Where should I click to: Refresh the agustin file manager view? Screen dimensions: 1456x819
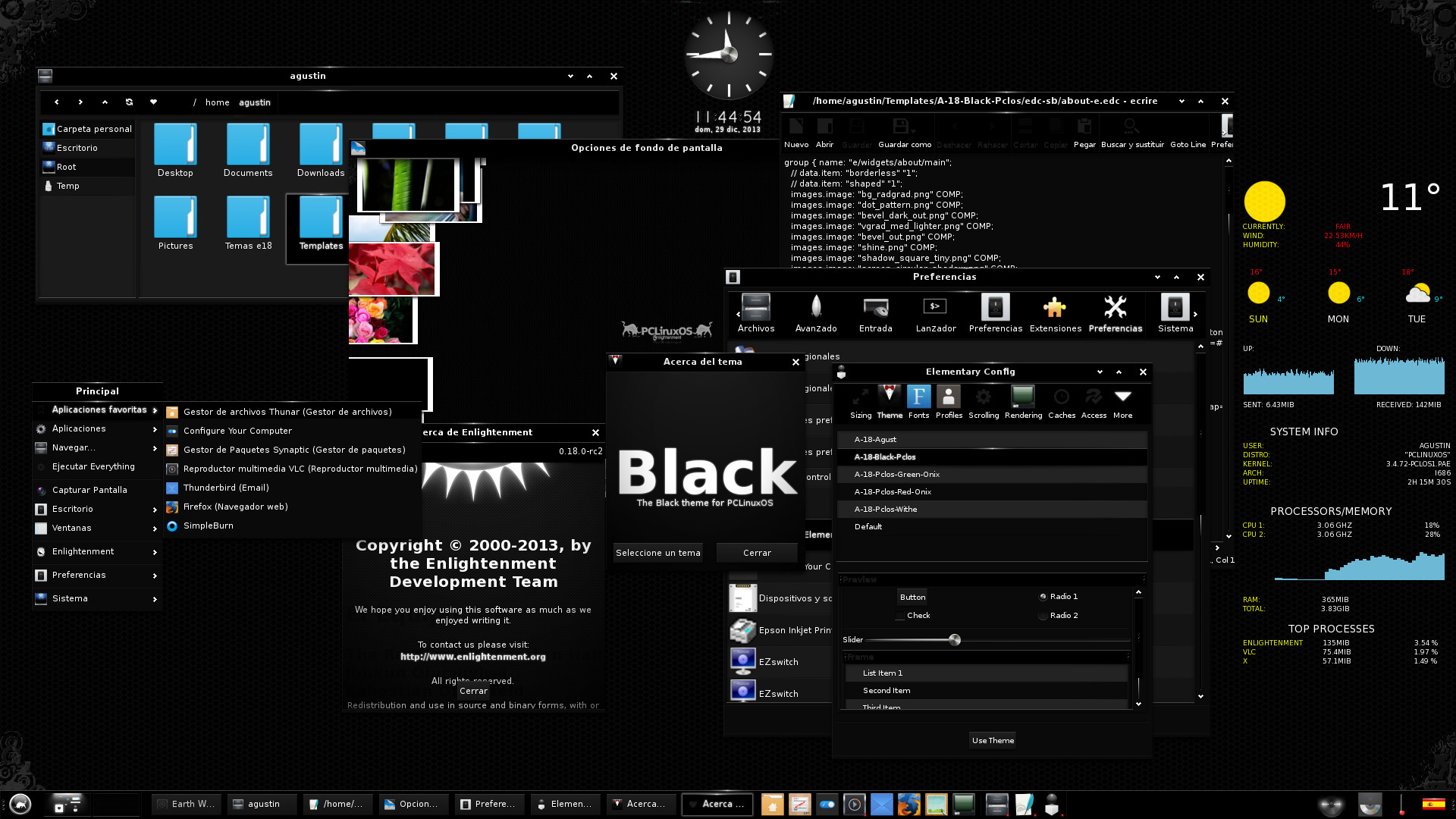click(x=129, y=102)
